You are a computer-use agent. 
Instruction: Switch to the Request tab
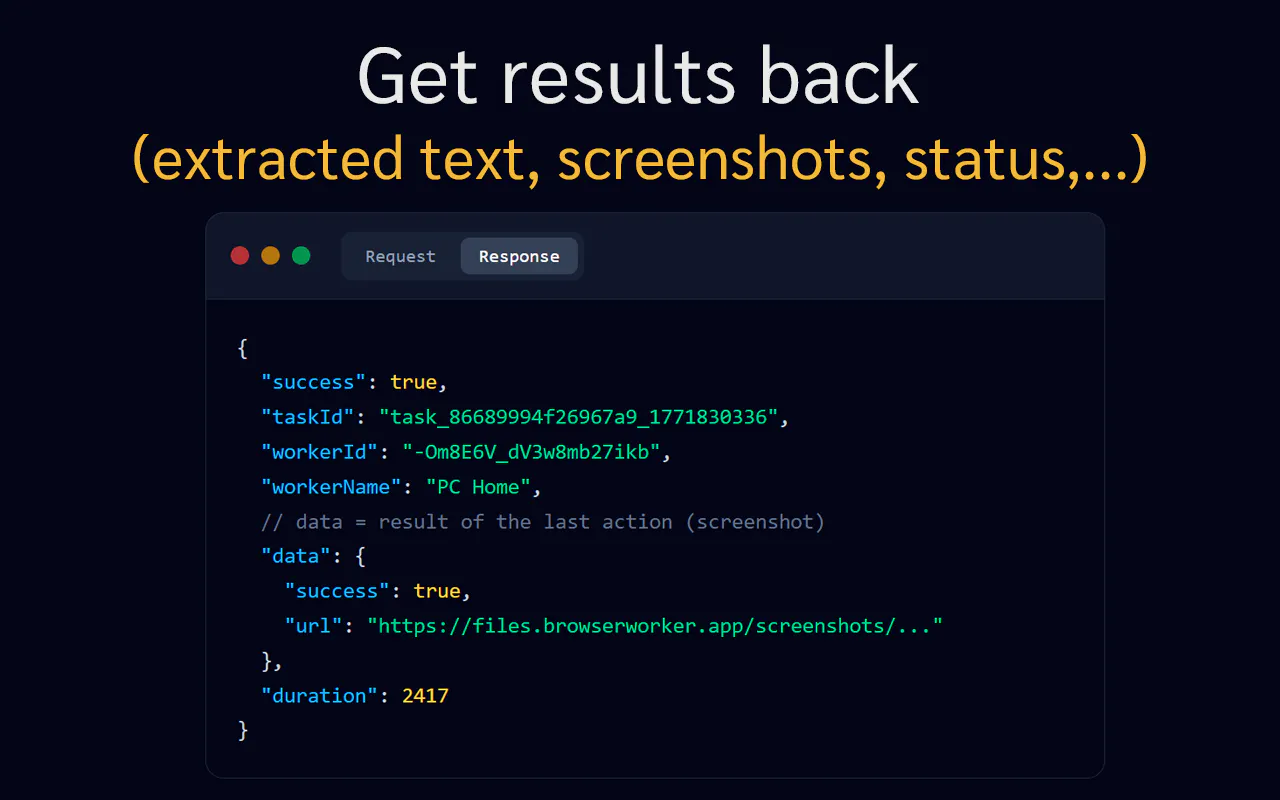400,256
